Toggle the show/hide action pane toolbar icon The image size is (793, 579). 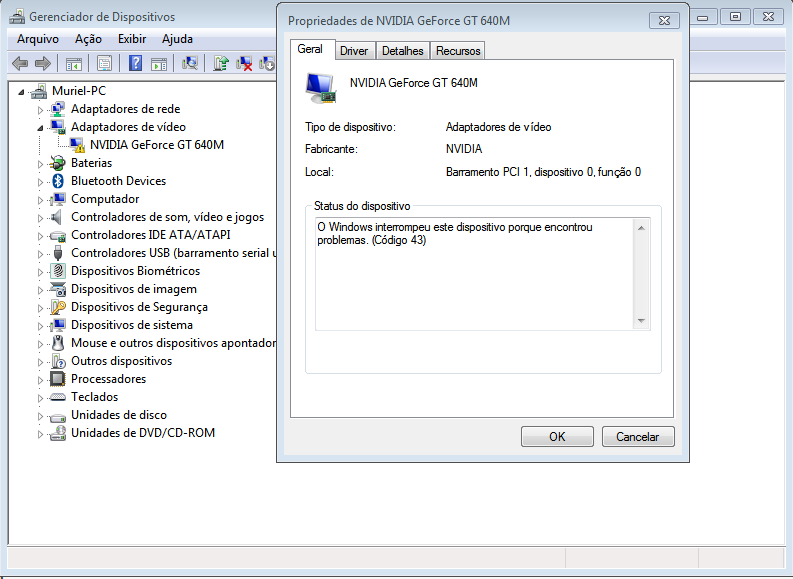(x=159, y=64)
